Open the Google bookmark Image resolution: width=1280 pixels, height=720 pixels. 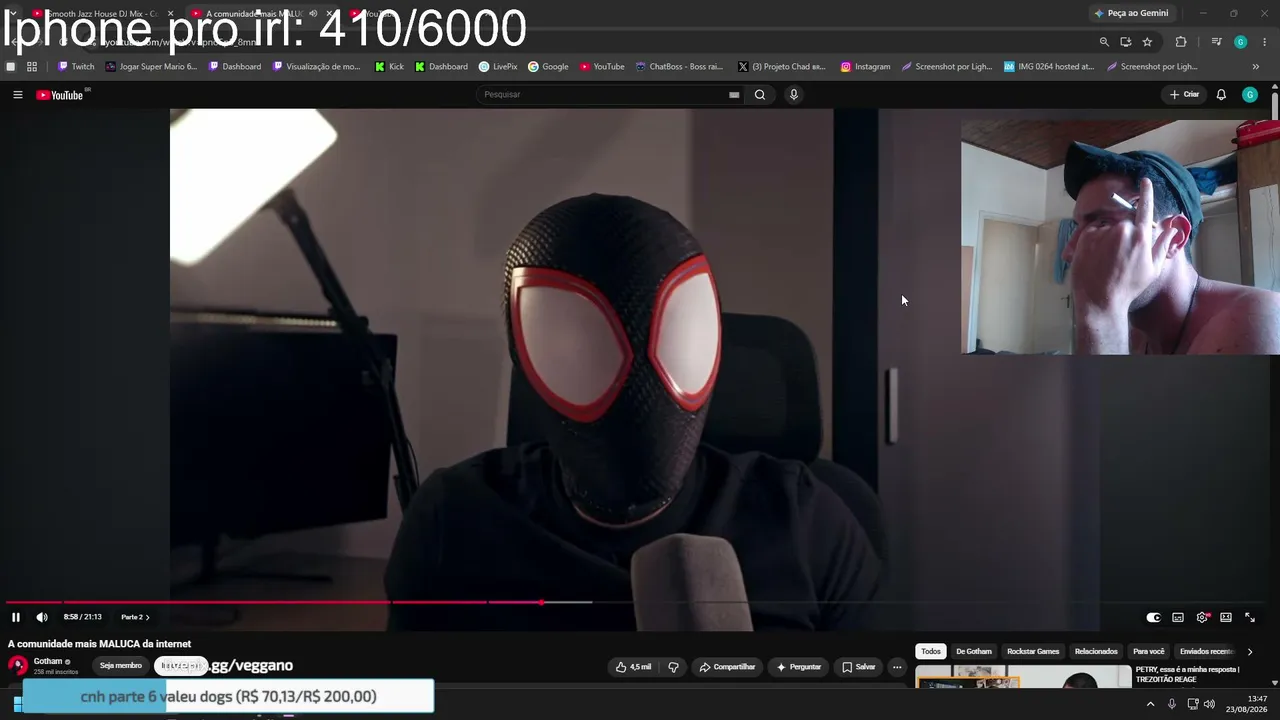click(548, 67)
